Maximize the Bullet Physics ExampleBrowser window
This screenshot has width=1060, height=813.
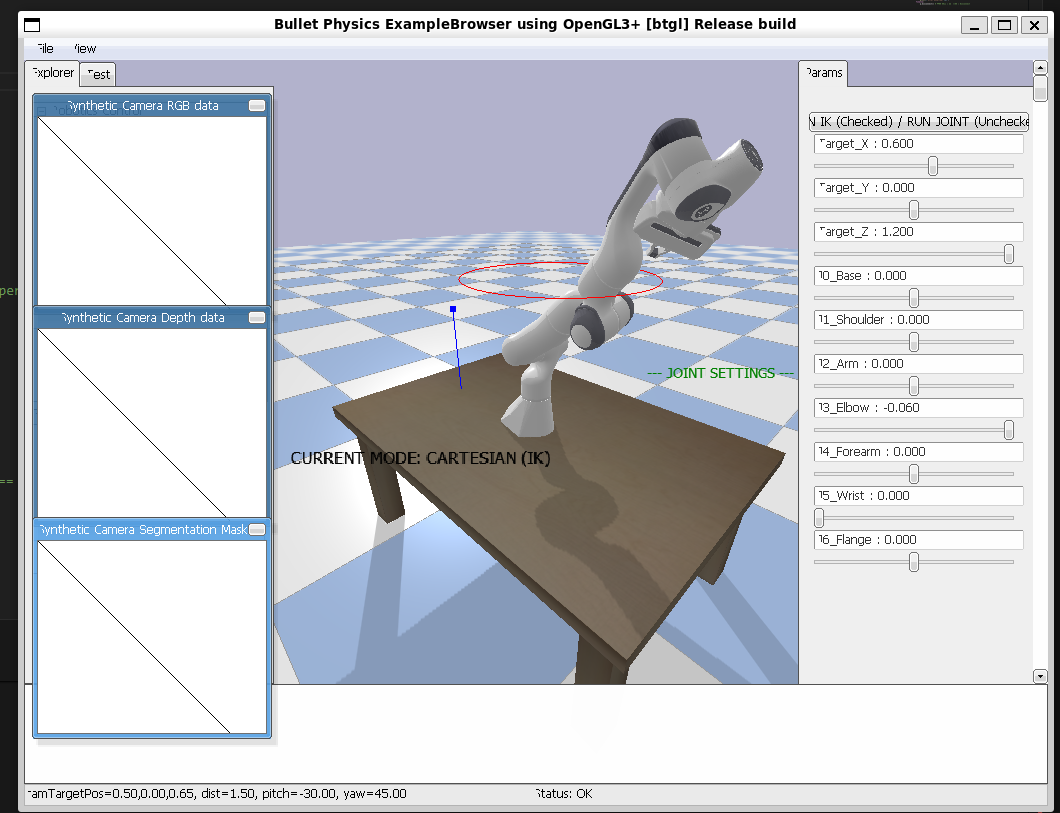coord(1005,25)
